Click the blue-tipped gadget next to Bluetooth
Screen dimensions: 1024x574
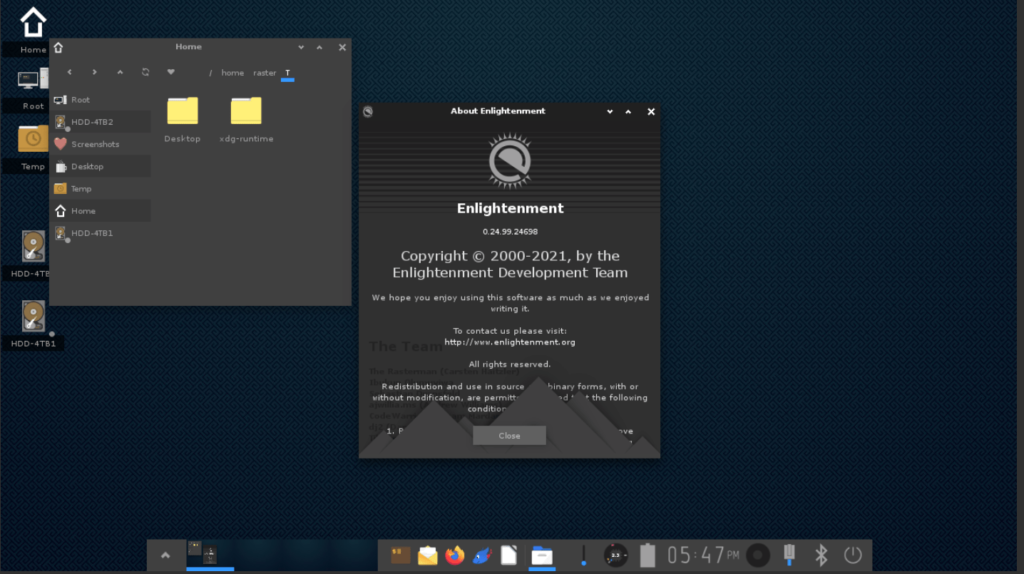click(790, 555)
